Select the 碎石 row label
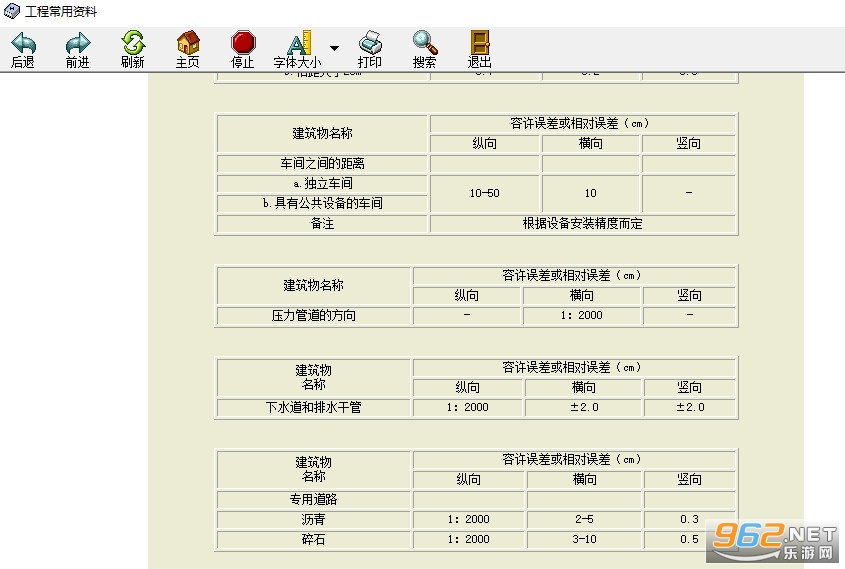Image resolution: width=845 pixels, height=569 pixels. [x=314, y=539]
